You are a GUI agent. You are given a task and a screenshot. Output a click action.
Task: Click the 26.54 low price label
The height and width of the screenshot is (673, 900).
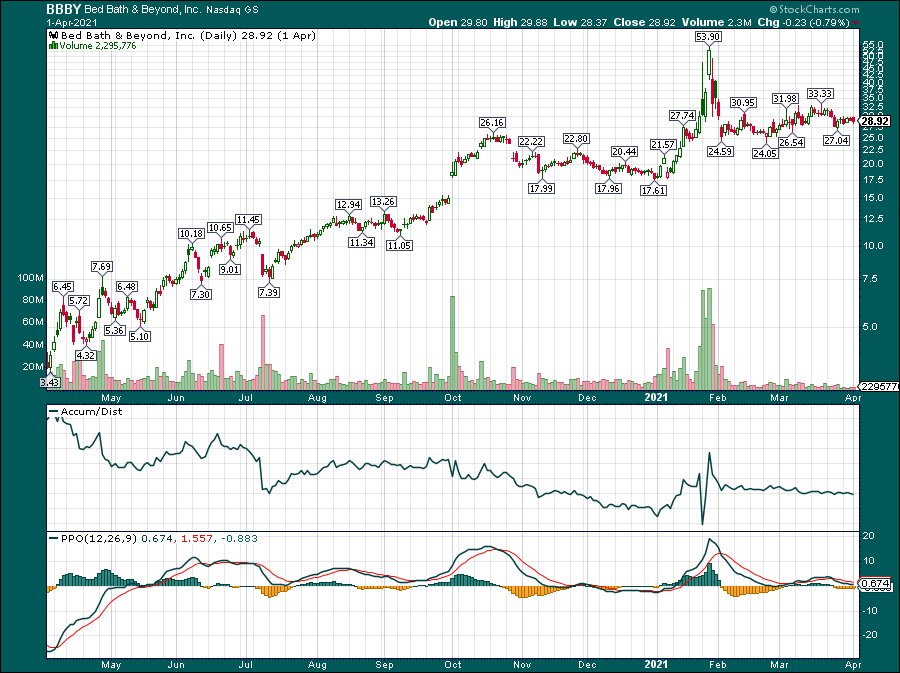tap(791, 142)
